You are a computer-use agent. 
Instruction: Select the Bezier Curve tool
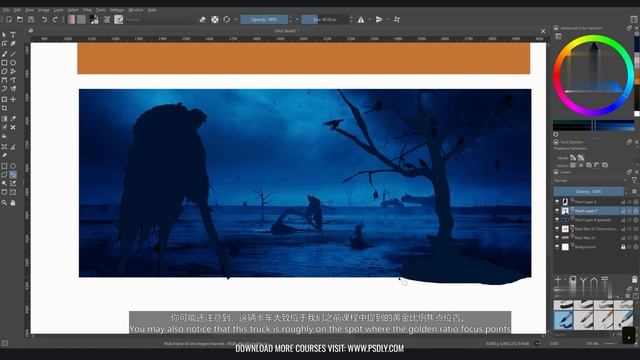click(x=4, y=80)
